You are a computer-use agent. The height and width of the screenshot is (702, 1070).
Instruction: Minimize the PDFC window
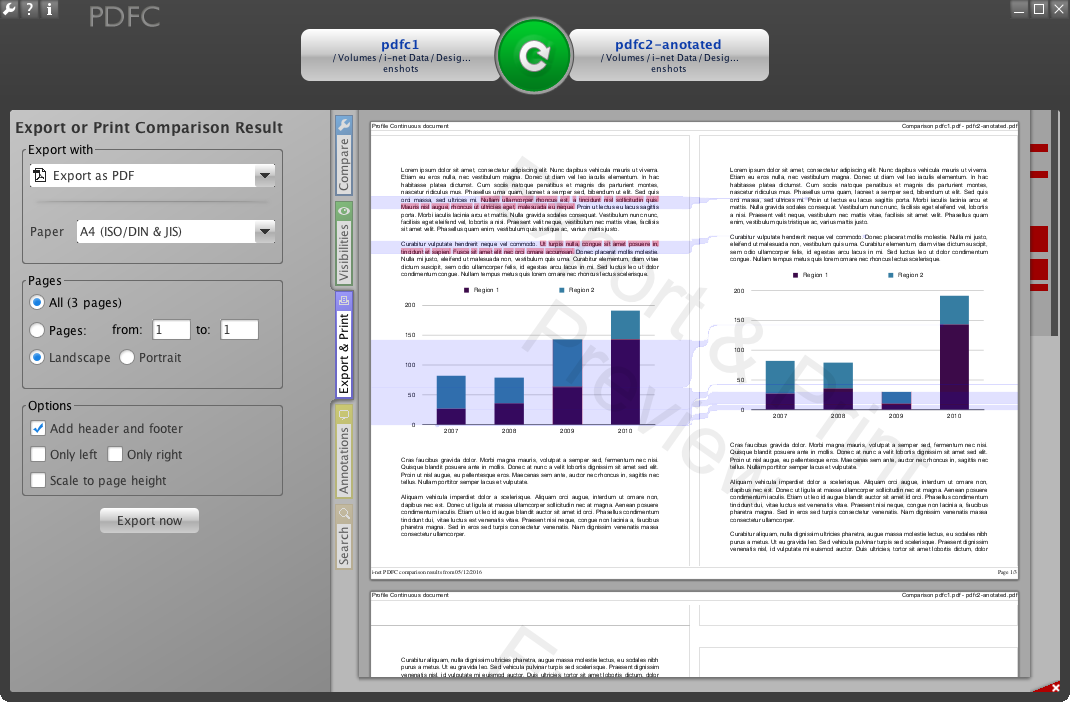click(x=1019, y=9)
